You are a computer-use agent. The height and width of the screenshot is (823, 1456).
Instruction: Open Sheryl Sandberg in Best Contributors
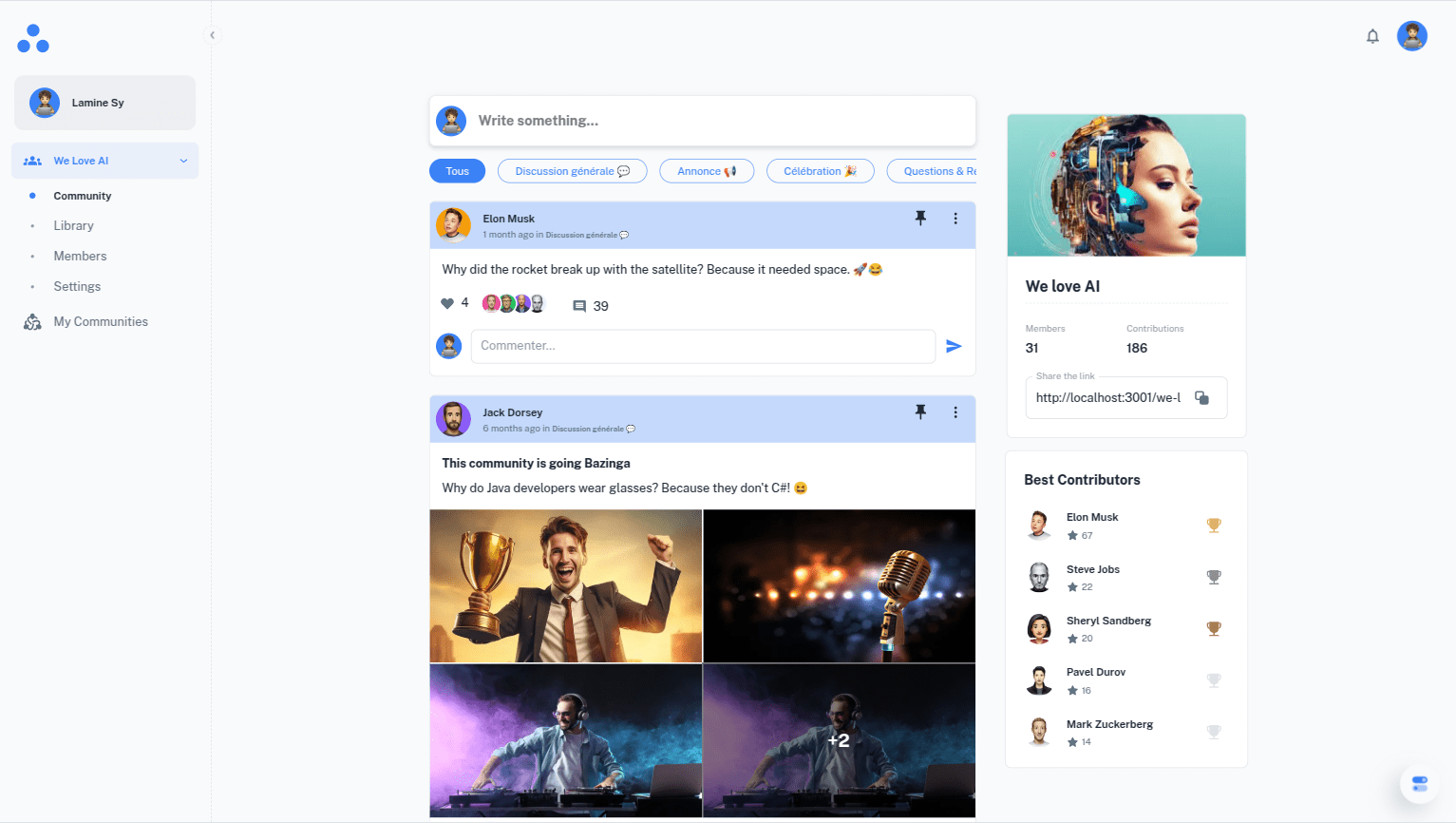[1108, 621]
